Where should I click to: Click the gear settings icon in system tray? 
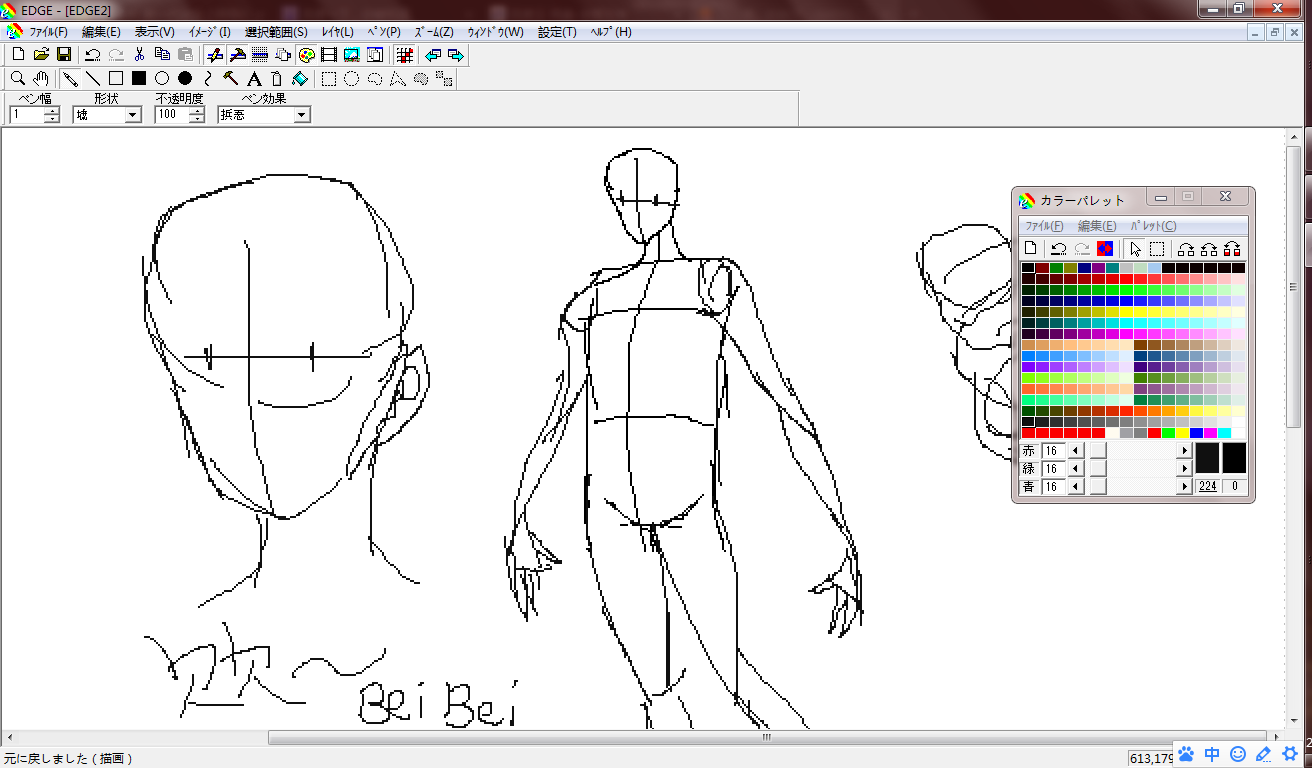(x=1290, y=754)
